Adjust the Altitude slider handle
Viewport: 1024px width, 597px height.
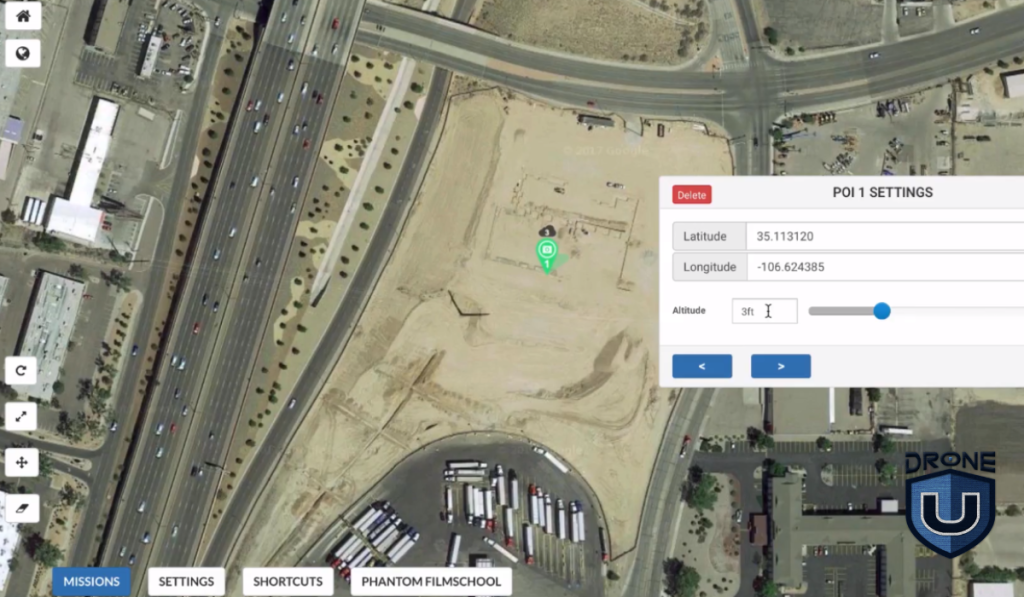[881, 311]
